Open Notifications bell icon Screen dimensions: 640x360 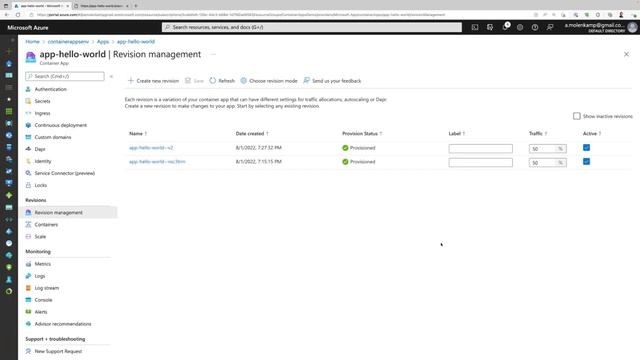(505, 27)
